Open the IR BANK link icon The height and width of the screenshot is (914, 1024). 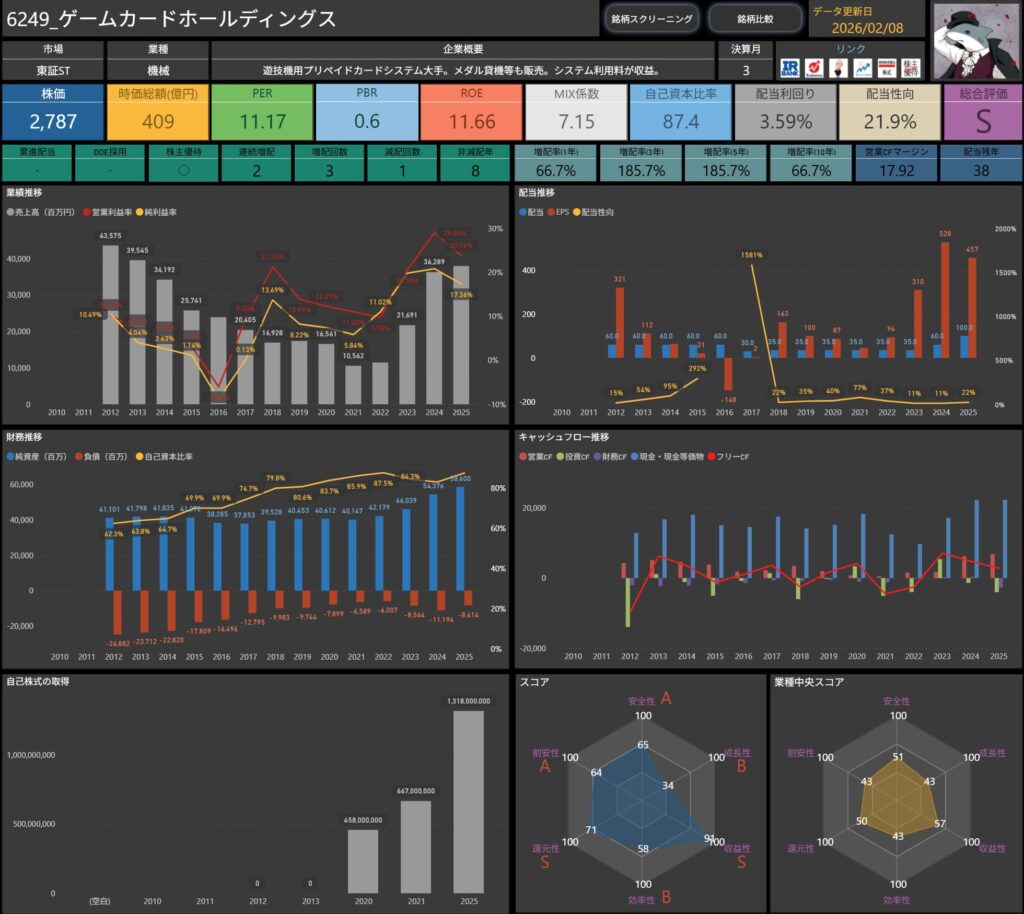click(791, 67)
